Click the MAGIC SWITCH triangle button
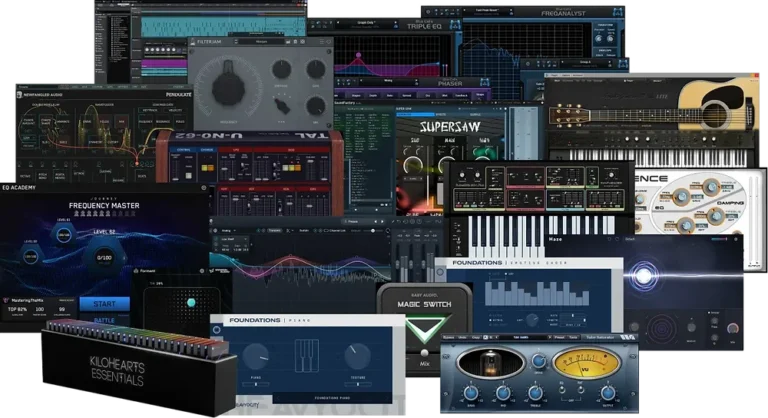This screenshot has width=768, height=418. pyautogui.click(x=424, y=329)
